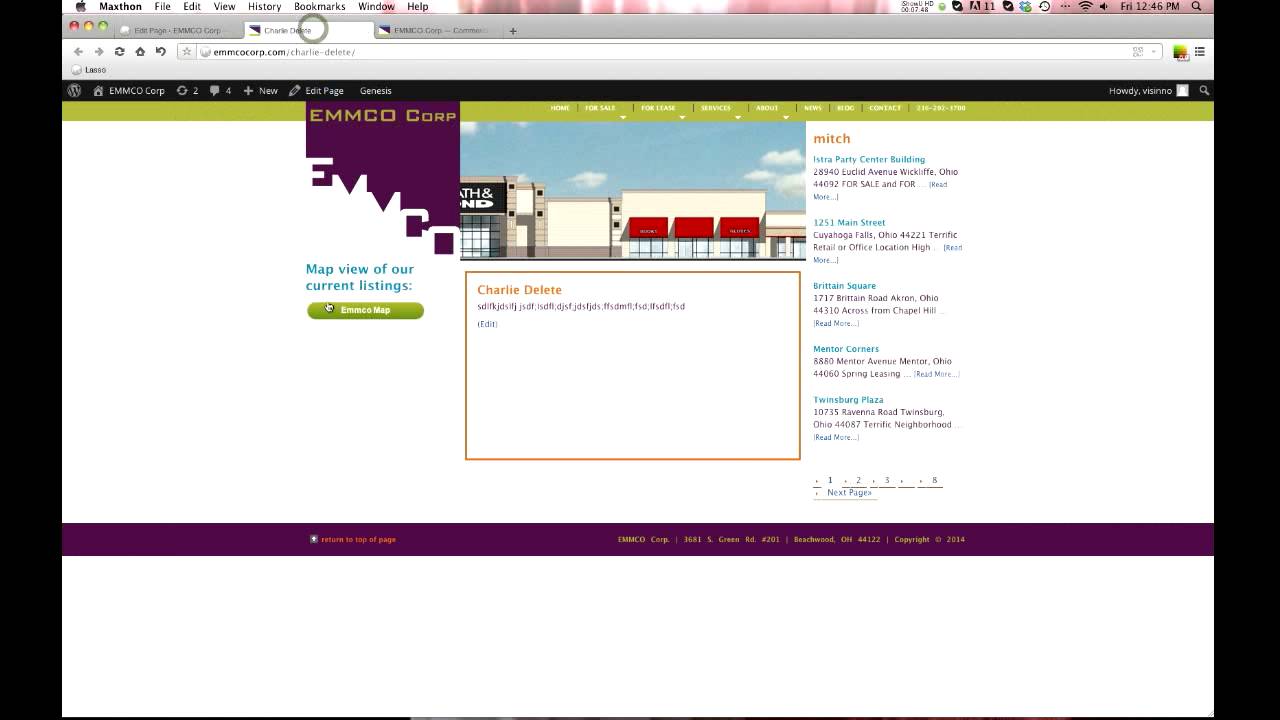Click the Adobe 11 icon in menu bar
This screenshot has height=720, width=1280.
click(x=984, y=6)
